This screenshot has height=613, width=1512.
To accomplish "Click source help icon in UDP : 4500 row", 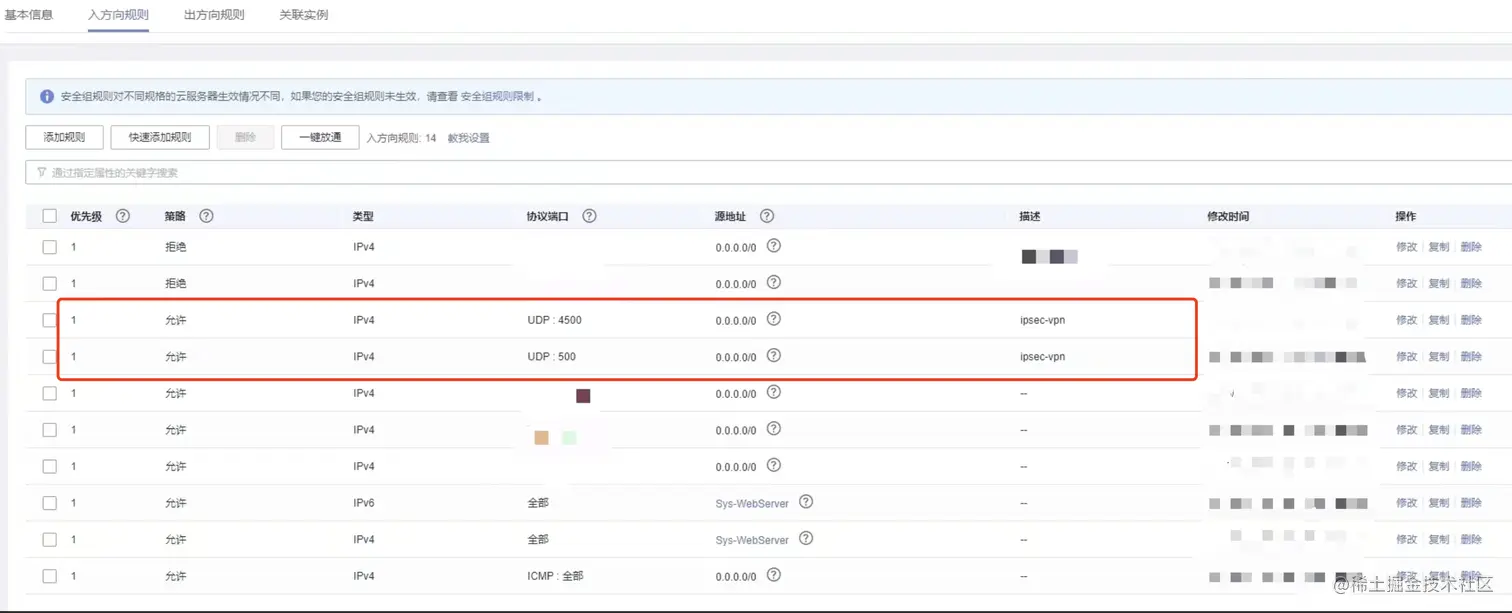I will [x=773, y=319].
